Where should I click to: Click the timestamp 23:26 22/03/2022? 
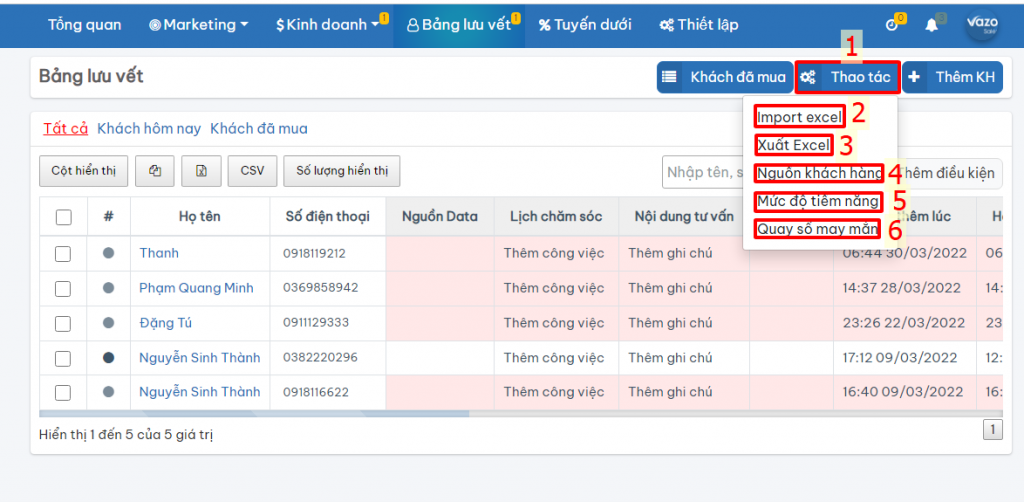[x=904, y=322]
